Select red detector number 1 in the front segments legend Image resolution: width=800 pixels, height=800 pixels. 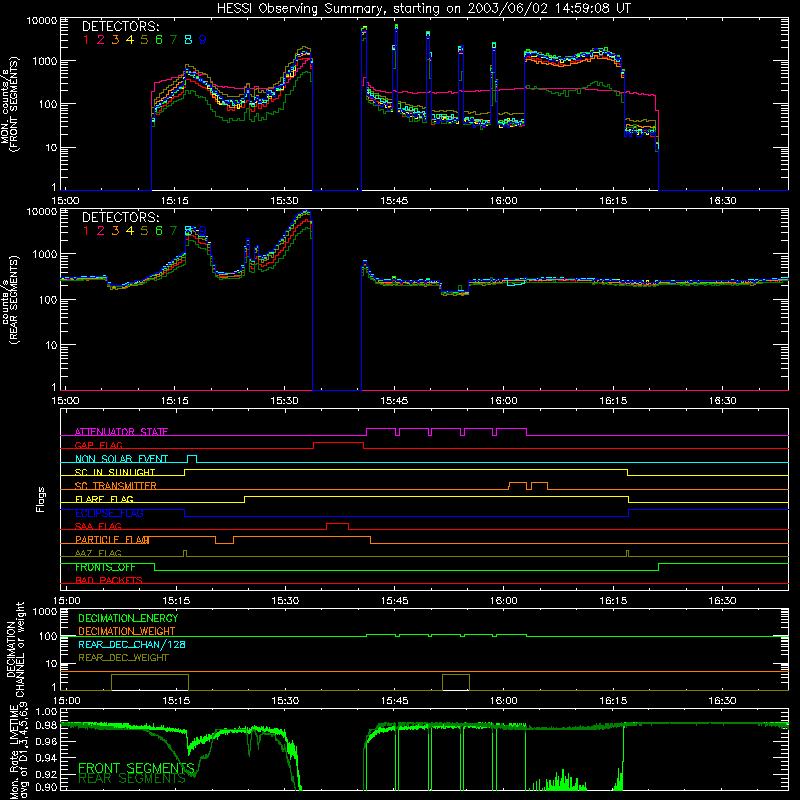pos(86,39)
